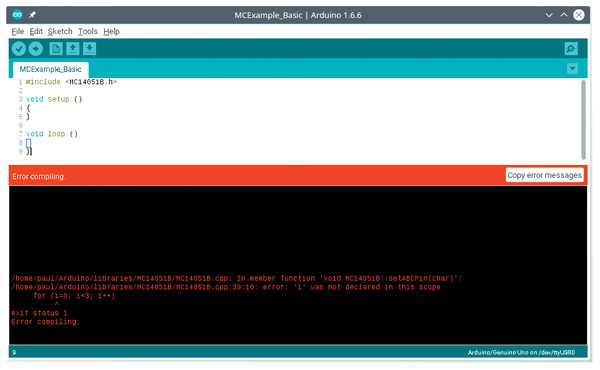Click the Arduino logo in the title bar
Image resolution: width=600 pixels, height=370 pixels.
17,15
